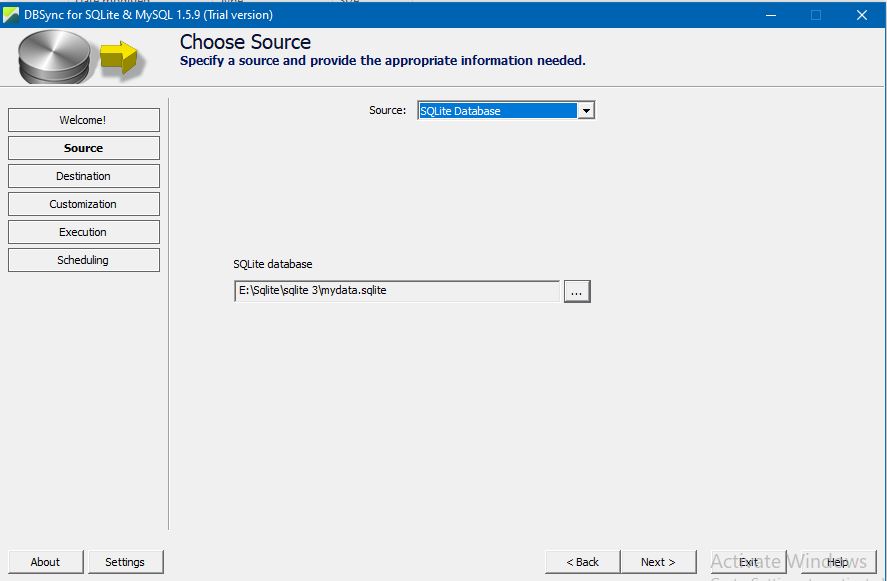Minimize the DBSync window
Viewport: 887px width, 581px height.
pos(770,15)
